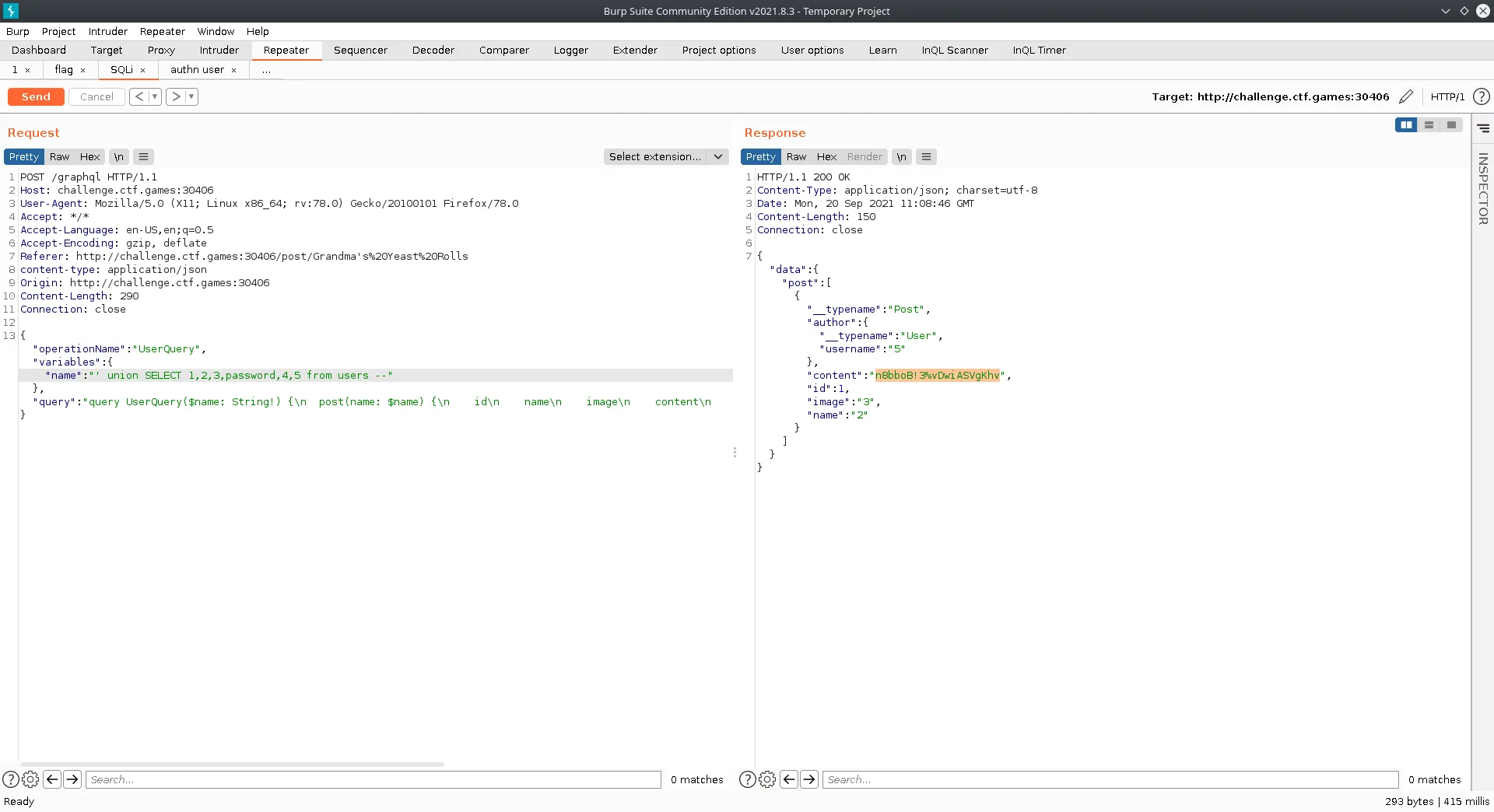
Task: Open request search help icon
Action: (x=11, y=779)
